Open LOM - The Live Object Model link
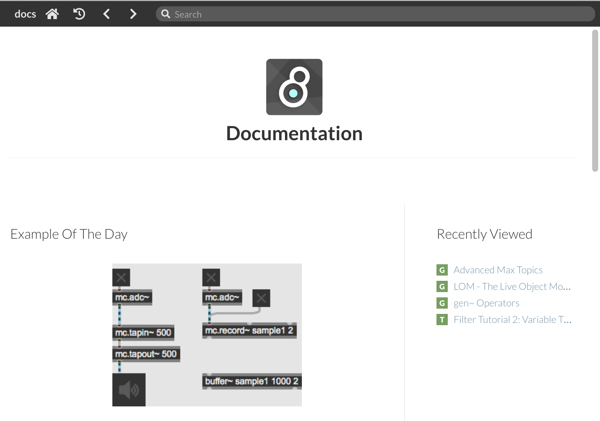This screenshot has width=600, height=421. [x=512, y=286]
